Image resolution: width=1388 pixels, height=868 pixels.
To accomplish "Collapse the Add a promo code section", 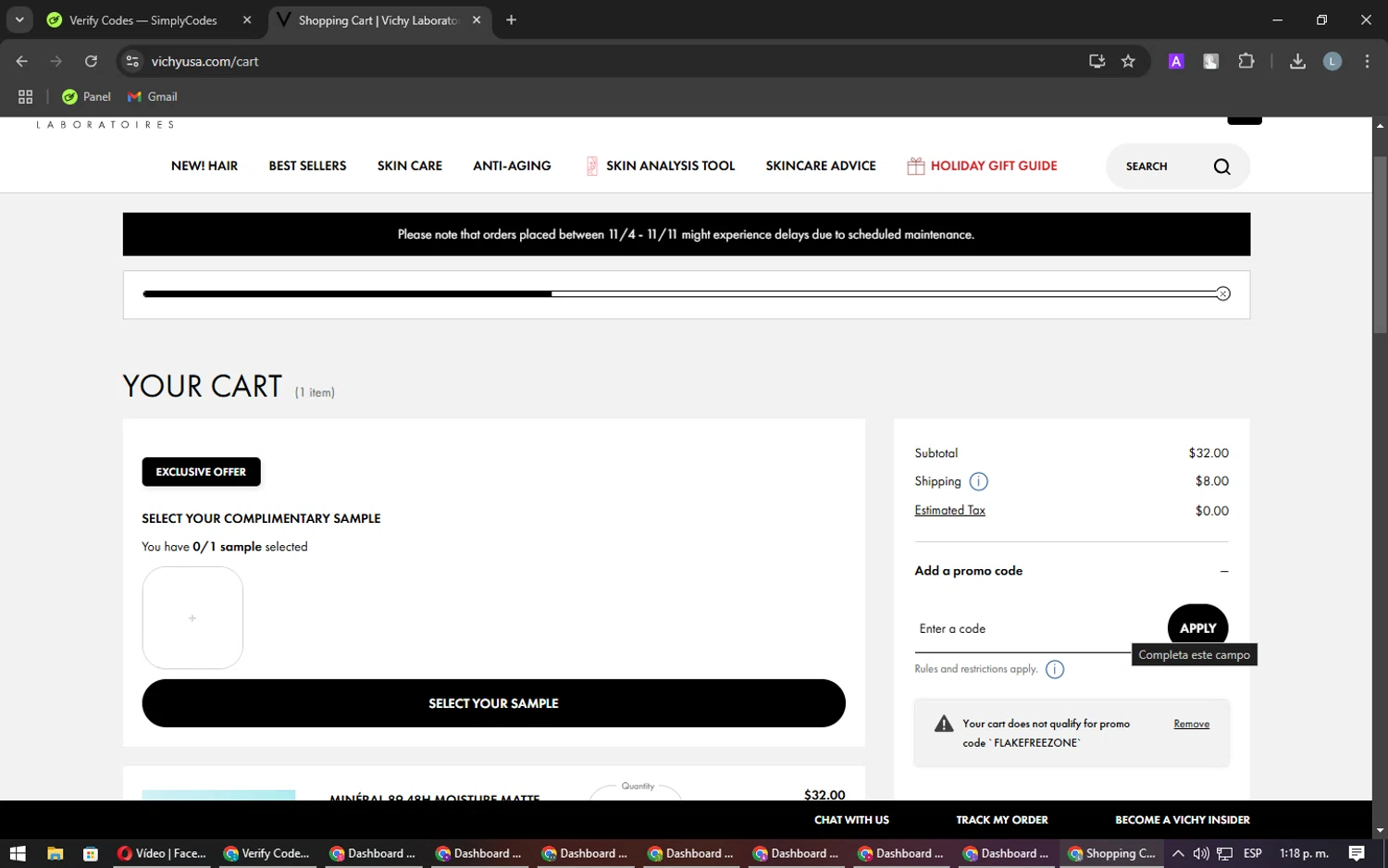I will pyautogui.click(x=1224, y=571).
